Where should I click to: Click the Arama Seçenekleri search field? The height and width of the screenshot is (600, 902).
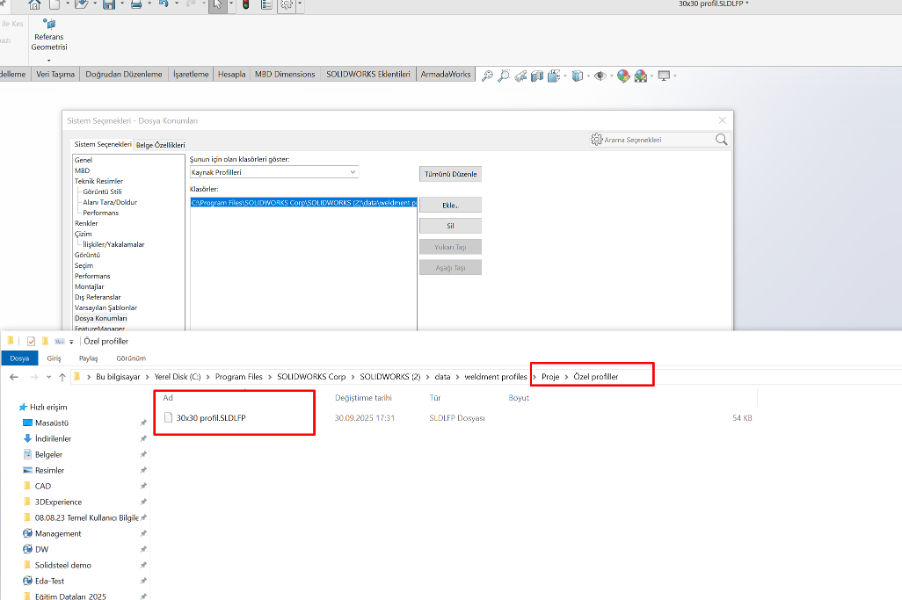click(659, 140)
